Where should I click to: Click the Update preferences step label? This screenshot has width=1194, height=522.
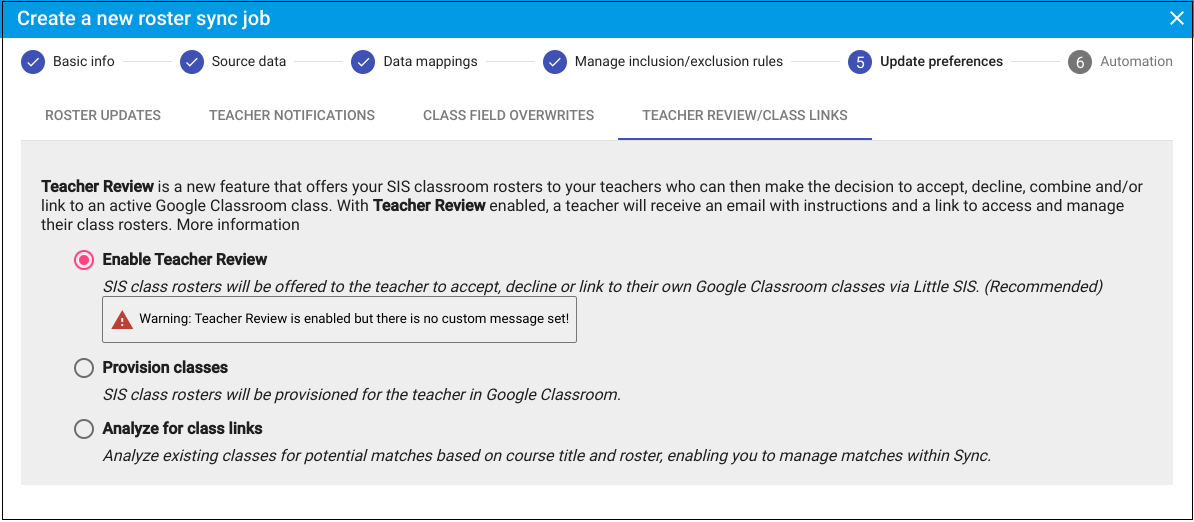coord(941,62)
